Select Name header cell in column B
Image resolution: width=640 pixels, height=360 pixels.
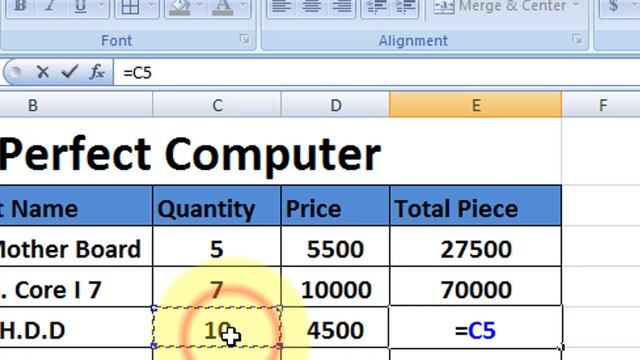76,206
